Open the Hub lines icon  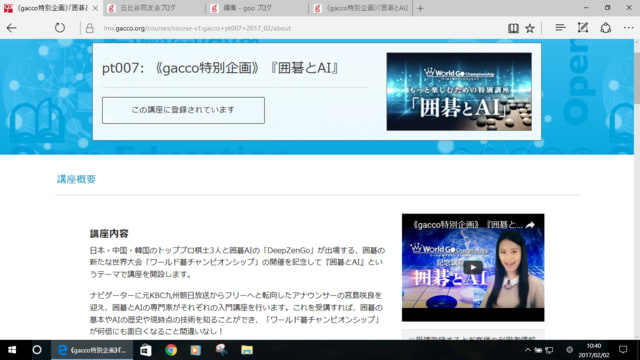[560, 28]
